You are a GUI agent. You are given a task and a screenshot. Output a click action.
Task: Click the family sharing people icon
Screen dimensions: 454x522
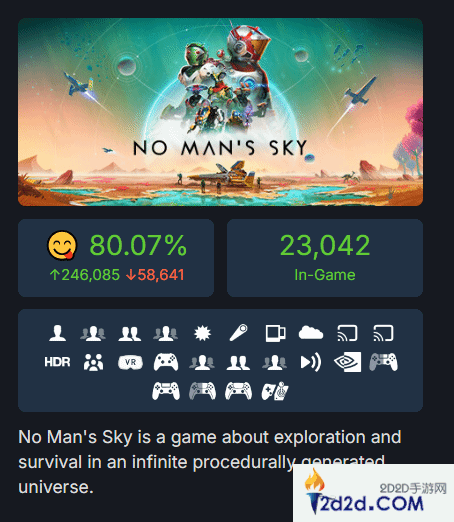point(93,362)
